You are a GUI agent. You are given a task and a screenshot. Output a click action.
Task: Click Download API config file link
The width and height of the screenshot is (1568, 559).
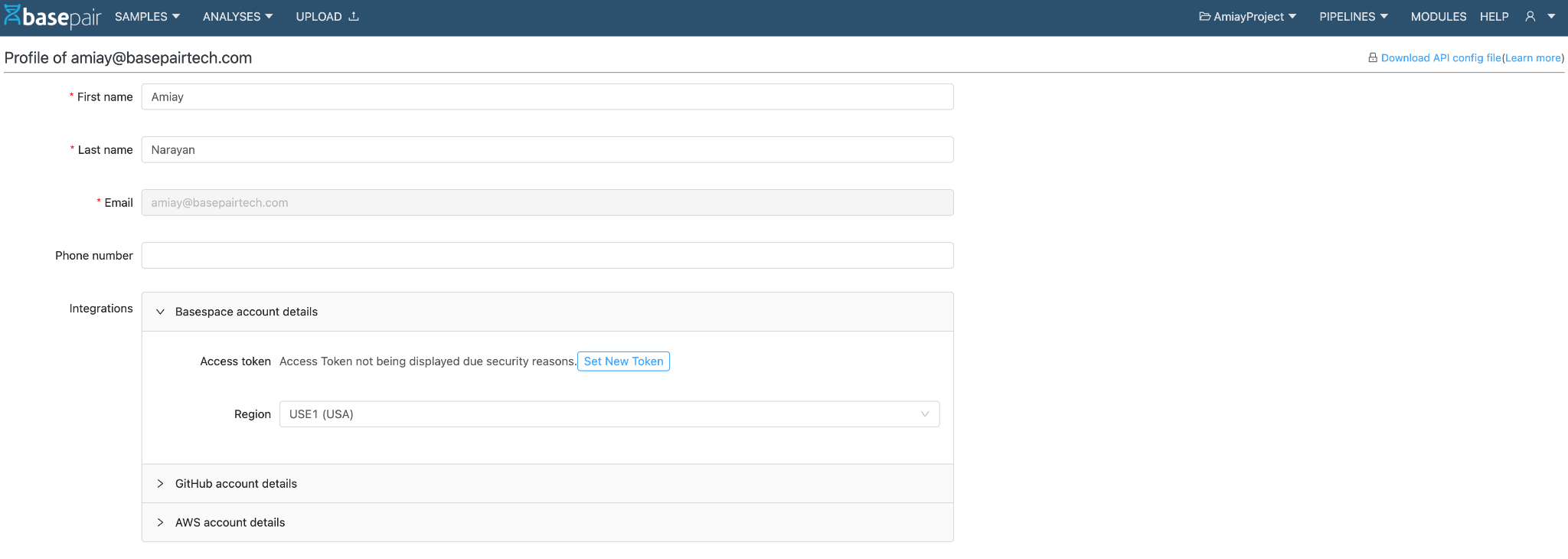point(1440,57)
